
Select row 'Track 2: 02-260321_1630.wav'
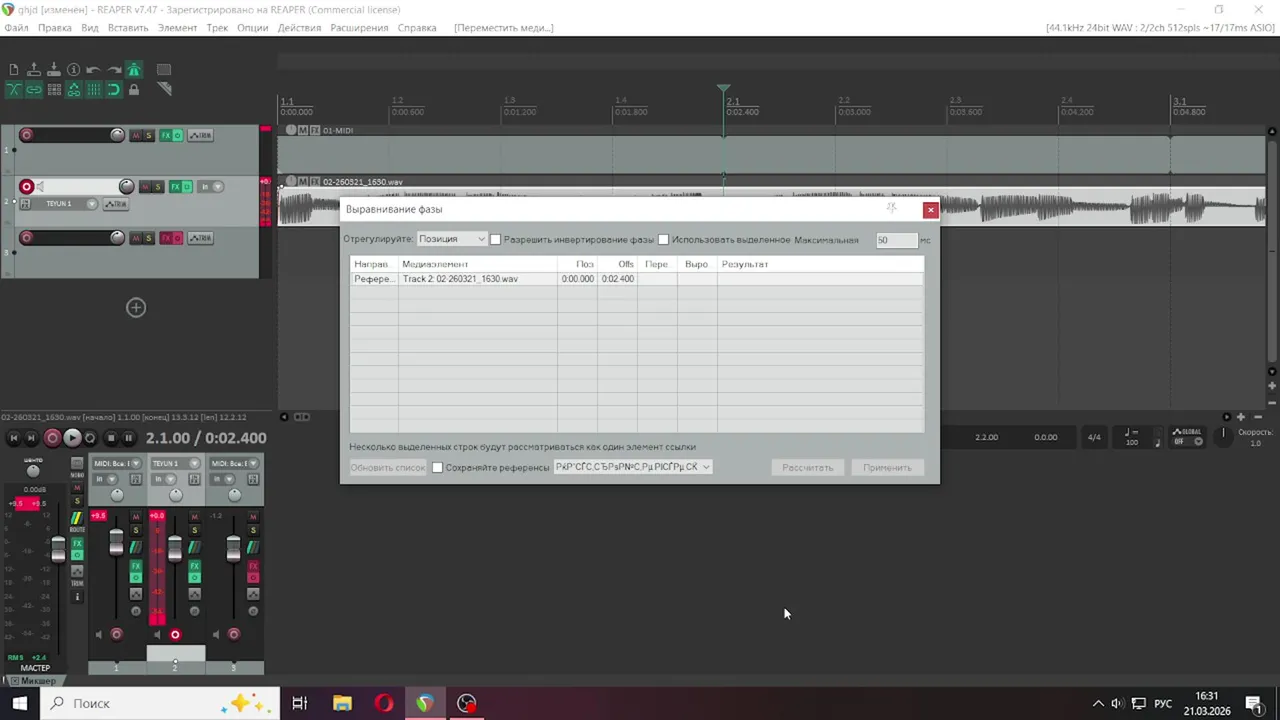[636, 279]
